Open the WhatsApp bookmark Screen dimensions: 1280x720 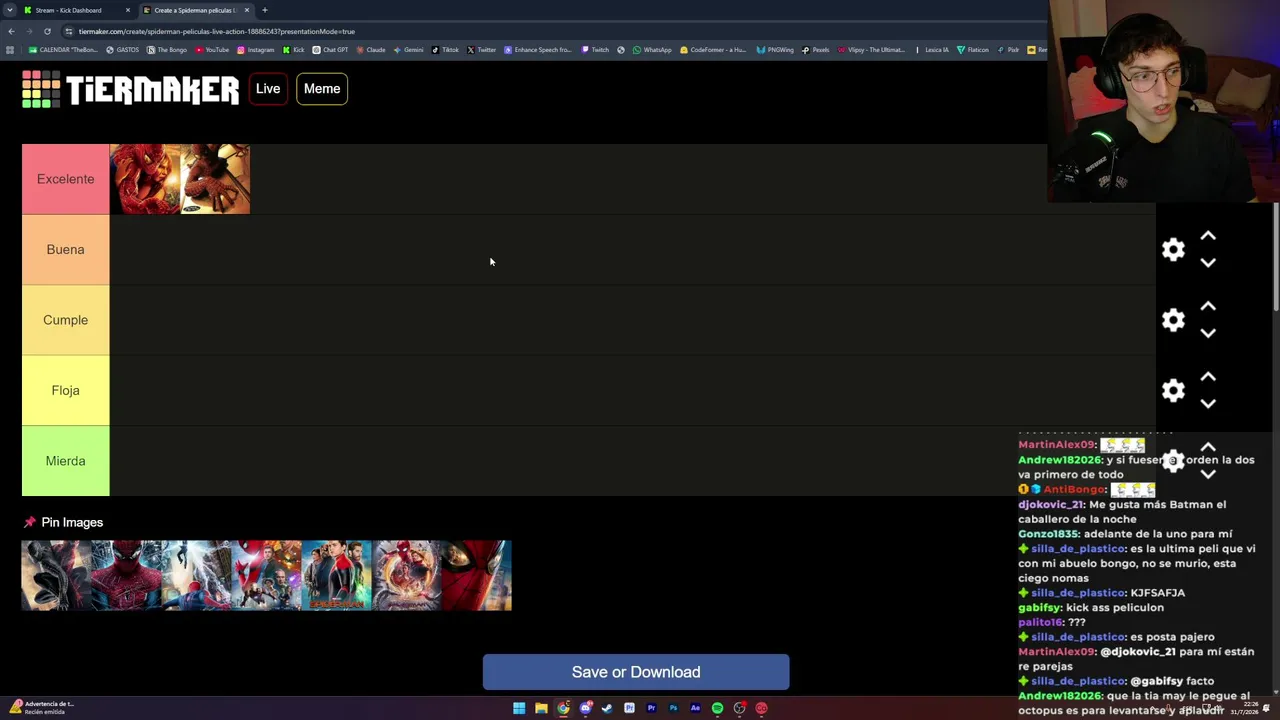click(653, 50)
